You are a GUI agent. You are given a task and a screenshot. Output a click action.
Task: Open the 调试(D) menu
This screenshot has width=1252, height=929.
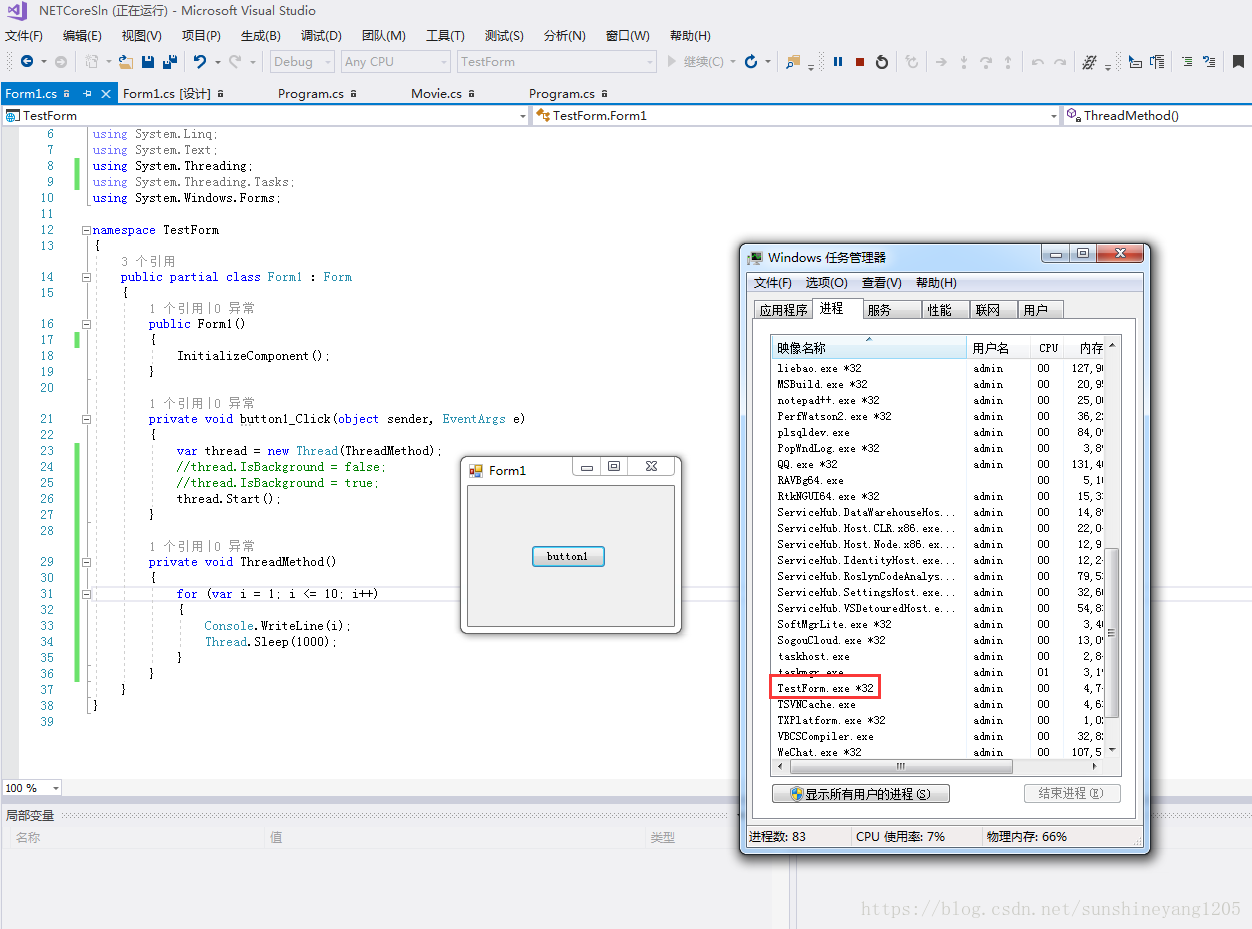point(321,36)
